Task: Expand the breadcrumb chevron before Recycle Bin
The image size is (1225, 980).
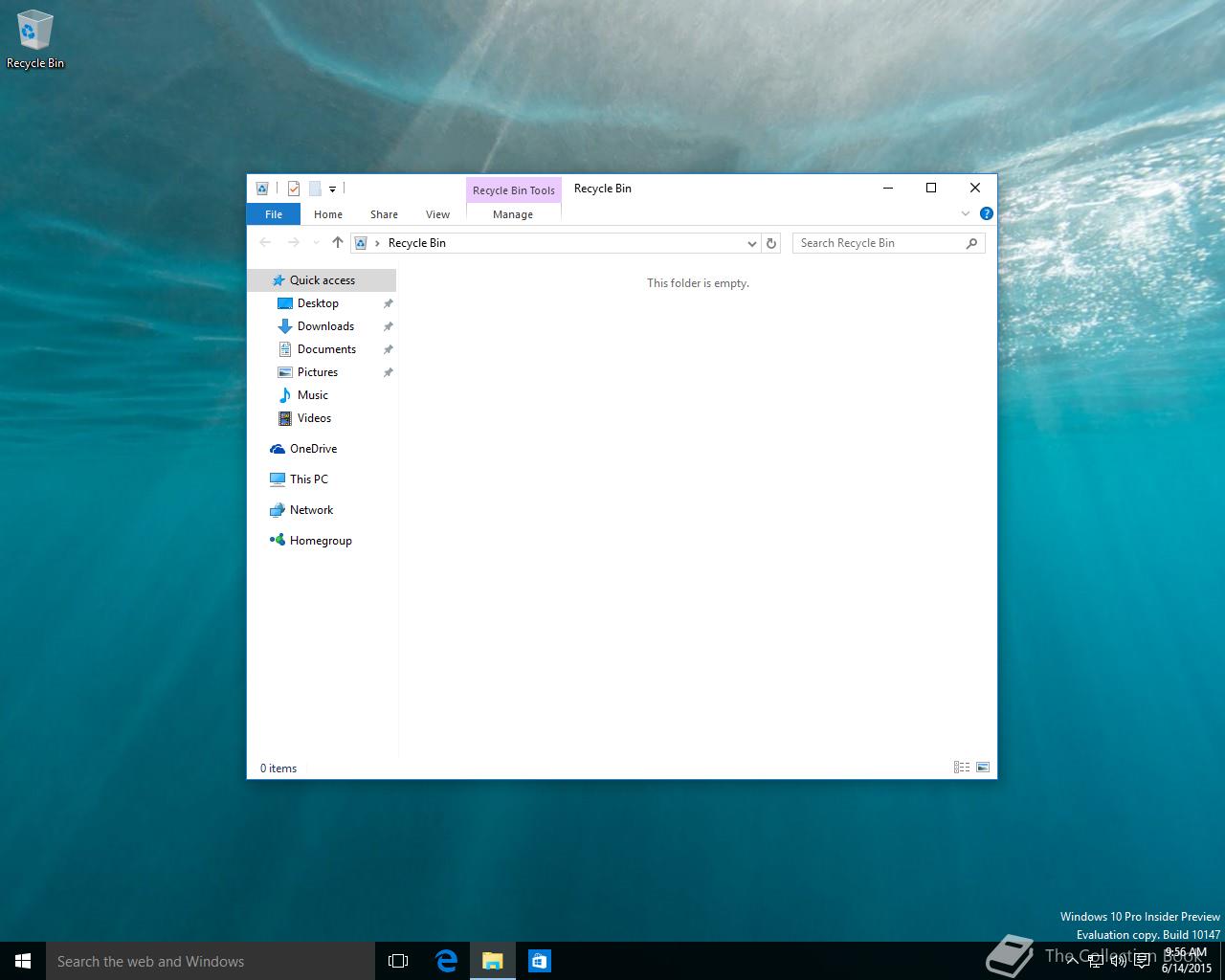Action: (x=377, y=243)
